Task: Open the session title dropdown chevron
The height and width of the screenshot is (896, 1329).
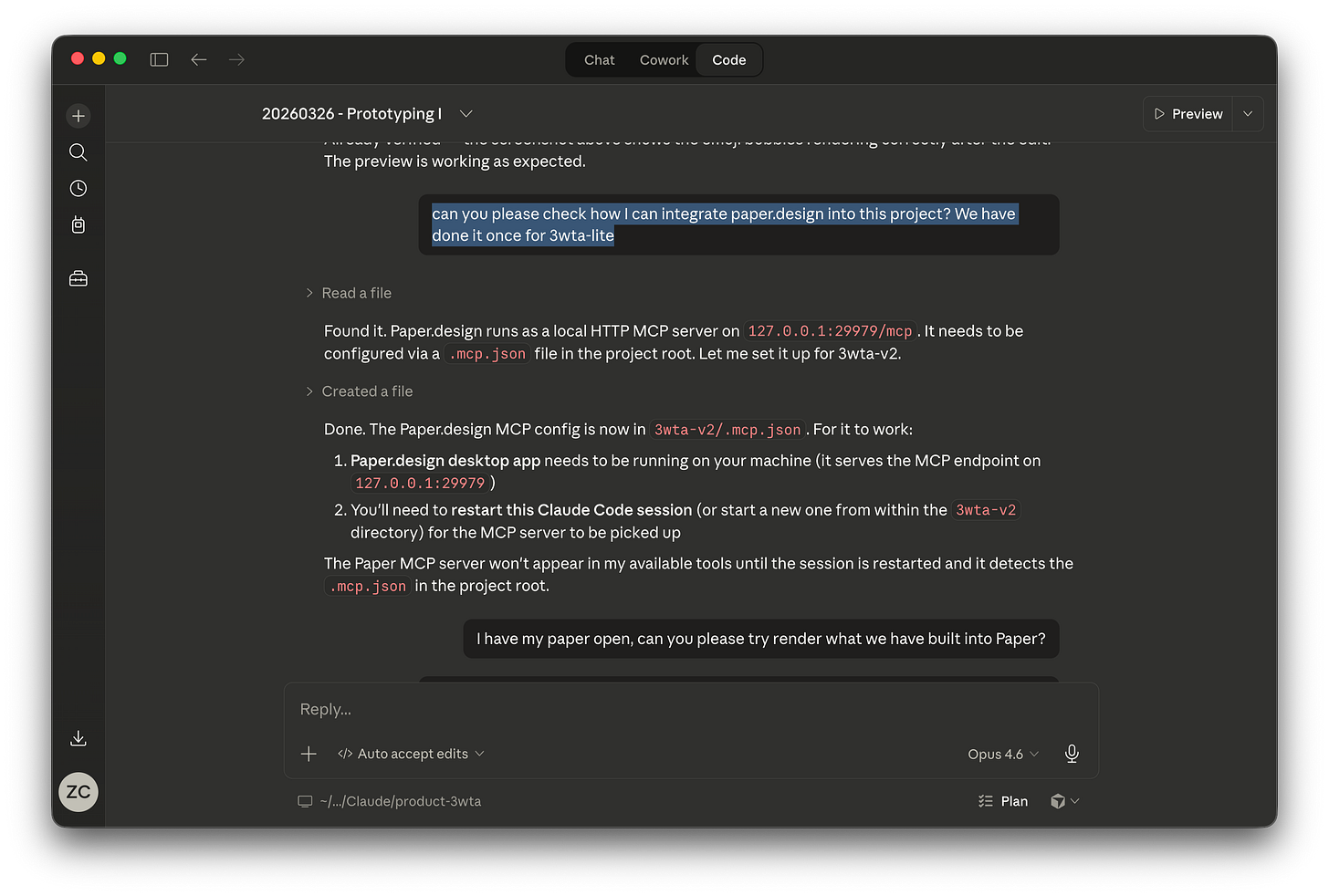Action: click(466, 114)
